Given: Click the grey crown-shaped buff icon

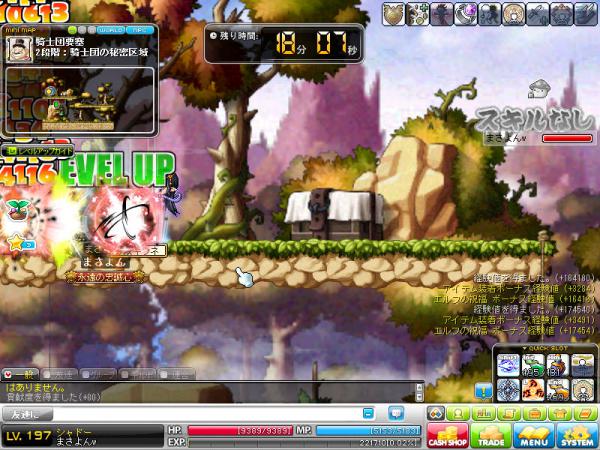Looking at the screenshot, I should tap(561, 15).
